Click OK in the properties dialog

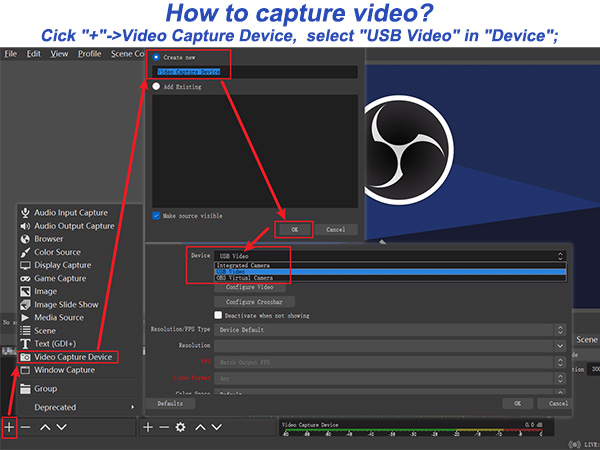click(517, 403)
